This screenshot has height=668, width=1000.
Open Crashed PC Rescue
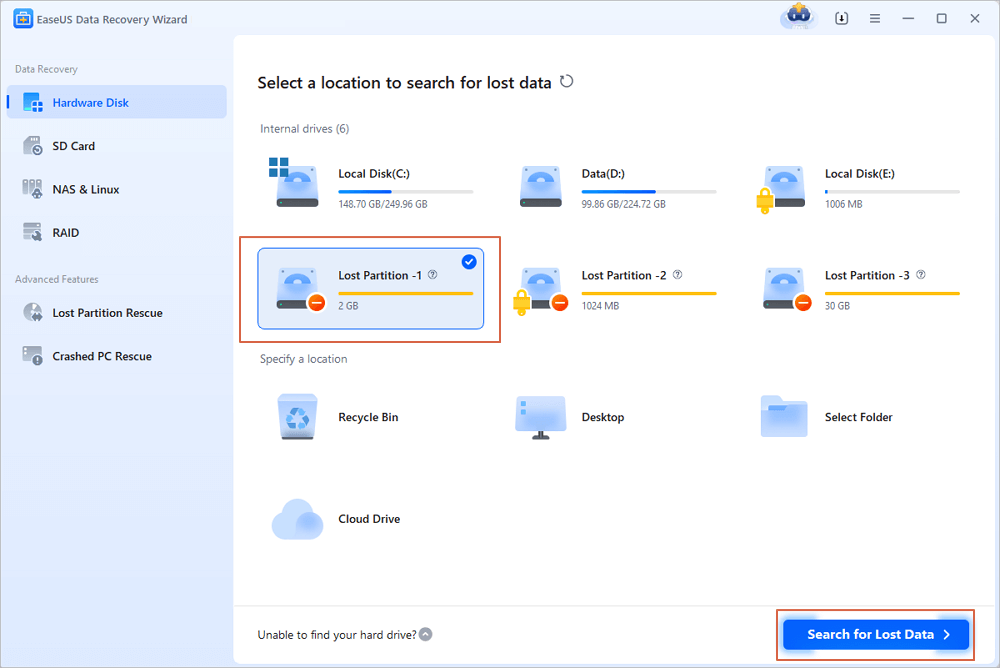pyautogui.click(x=102, y=356)
